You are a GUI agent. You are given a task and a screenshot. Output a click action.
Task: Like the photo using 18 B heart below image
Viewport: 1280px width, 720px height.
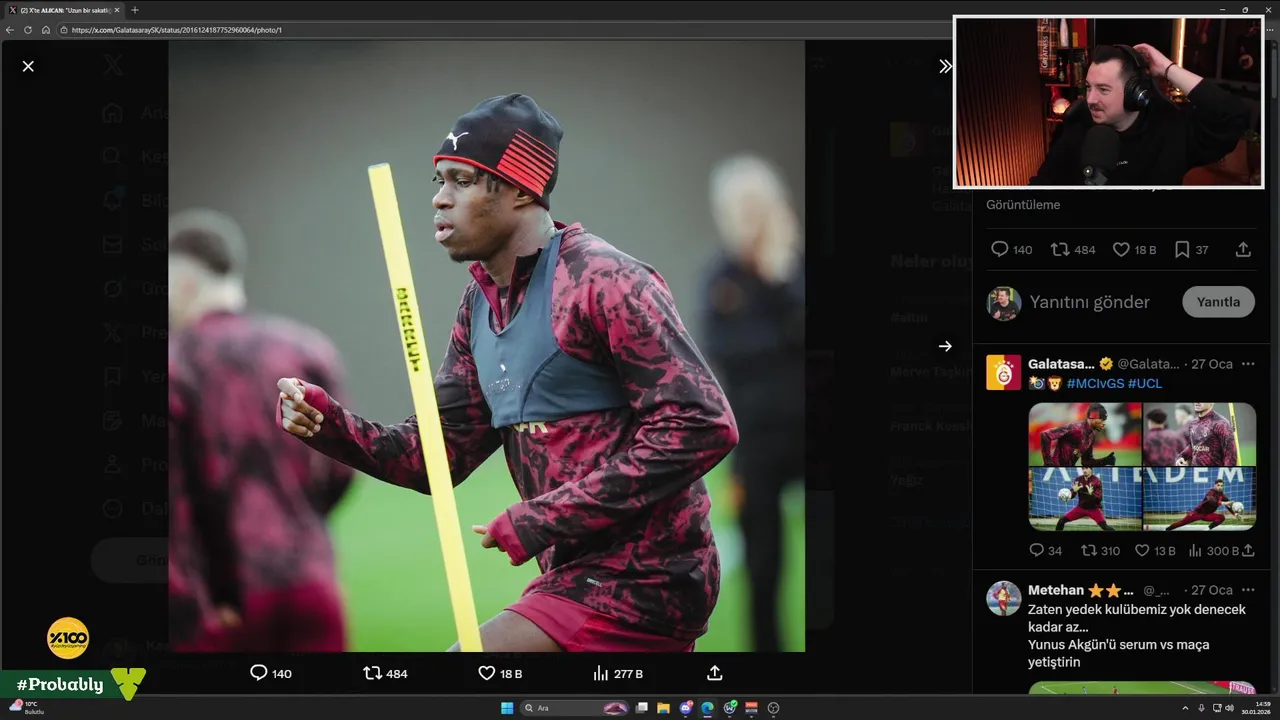[x=500, y=673]
